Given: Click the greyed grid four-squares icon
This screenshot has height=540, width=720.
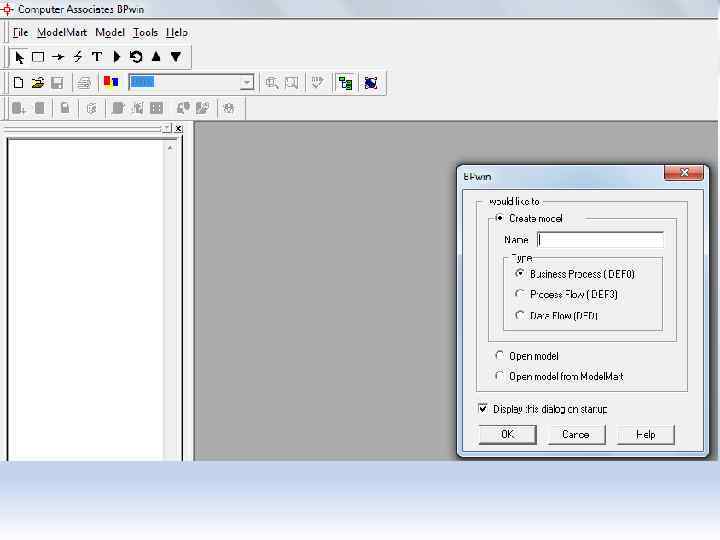Looking at the screenshot, I should click(x=157, y=108).
